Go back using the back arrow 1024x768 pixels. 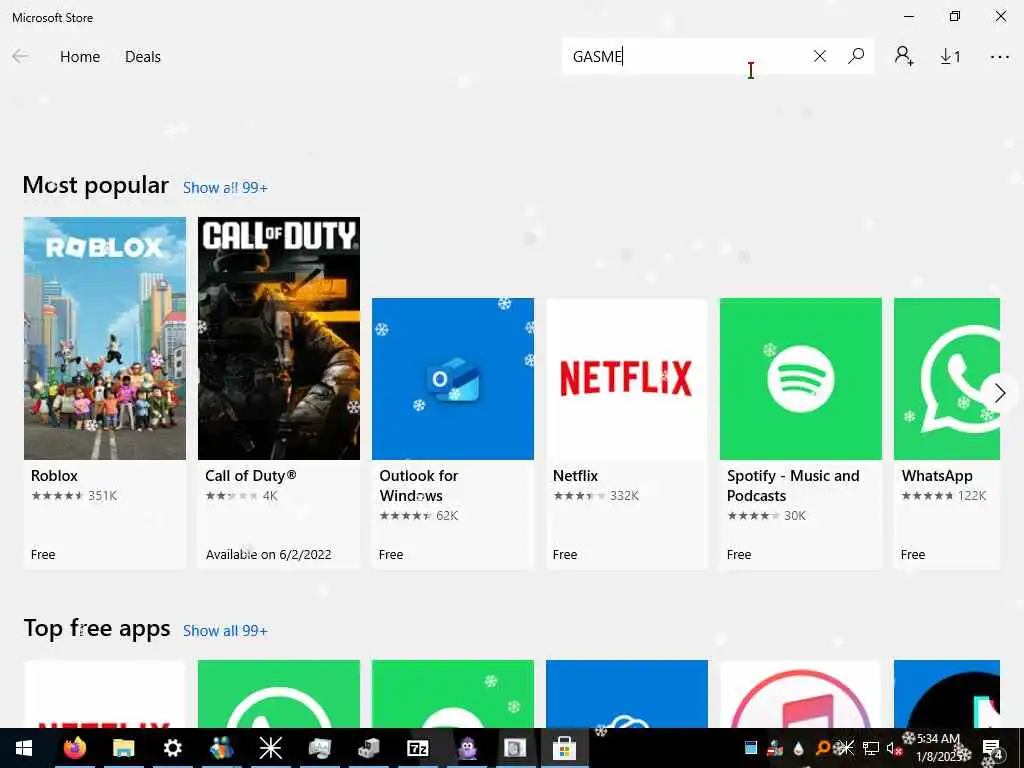(20, 57)
